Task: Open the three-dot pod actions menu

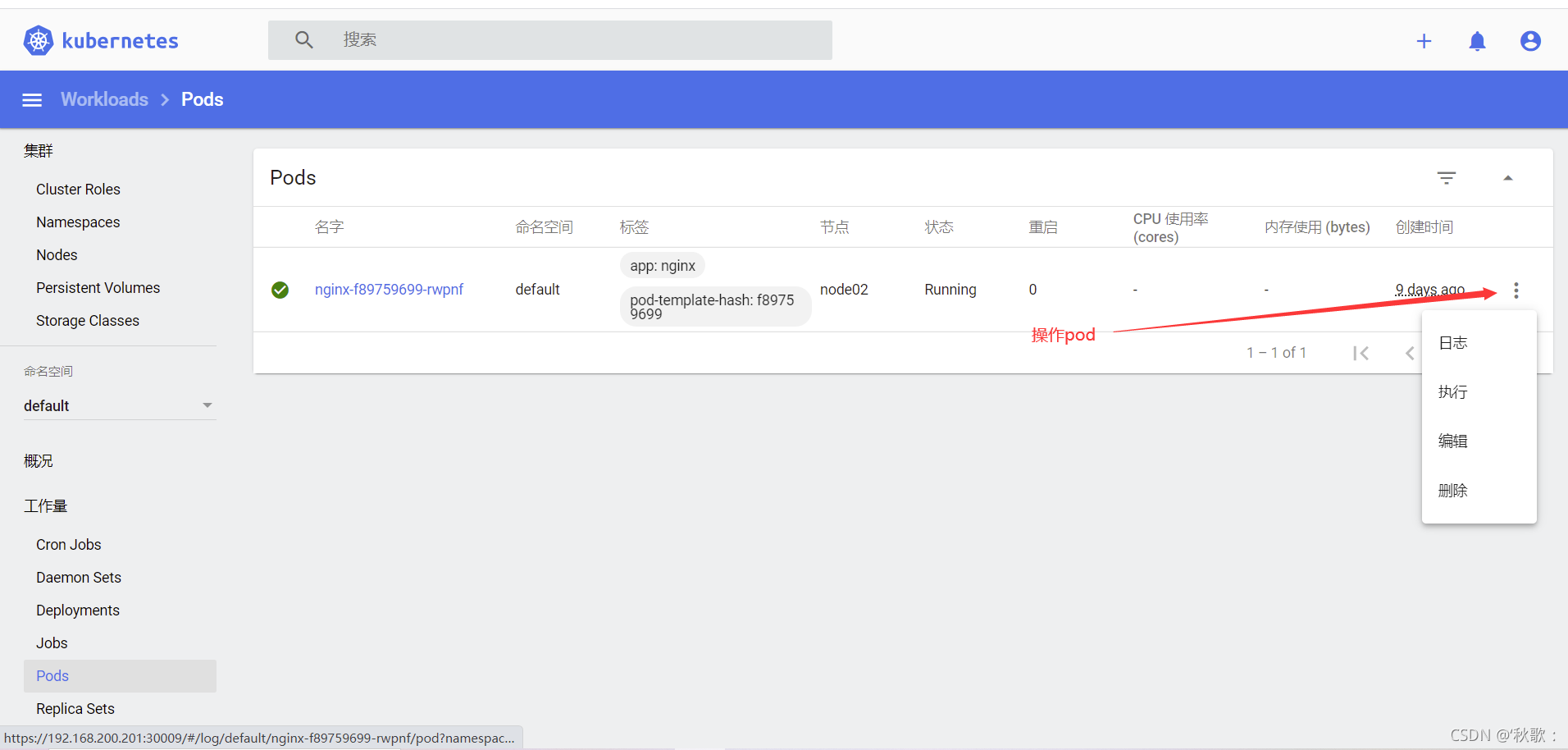Action: point(1516,290)
